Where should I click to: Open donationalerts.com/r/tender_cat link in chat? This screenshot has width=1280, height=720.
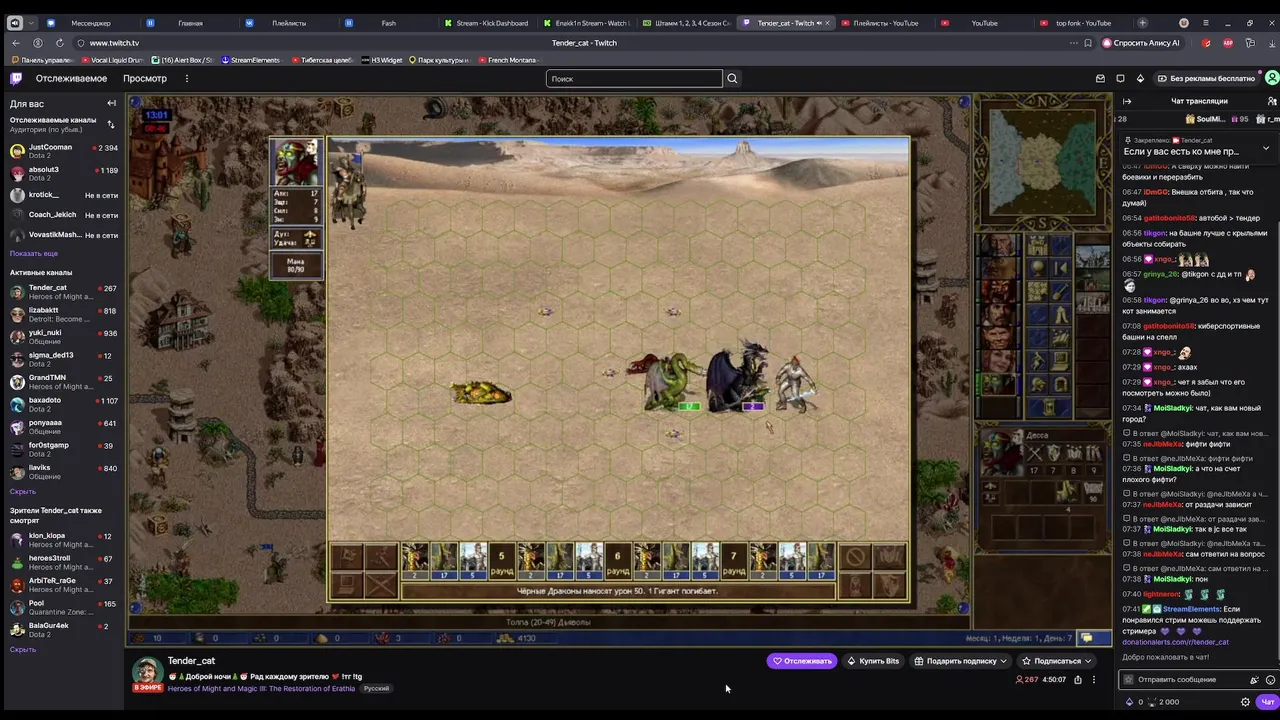pos(1175,642)
